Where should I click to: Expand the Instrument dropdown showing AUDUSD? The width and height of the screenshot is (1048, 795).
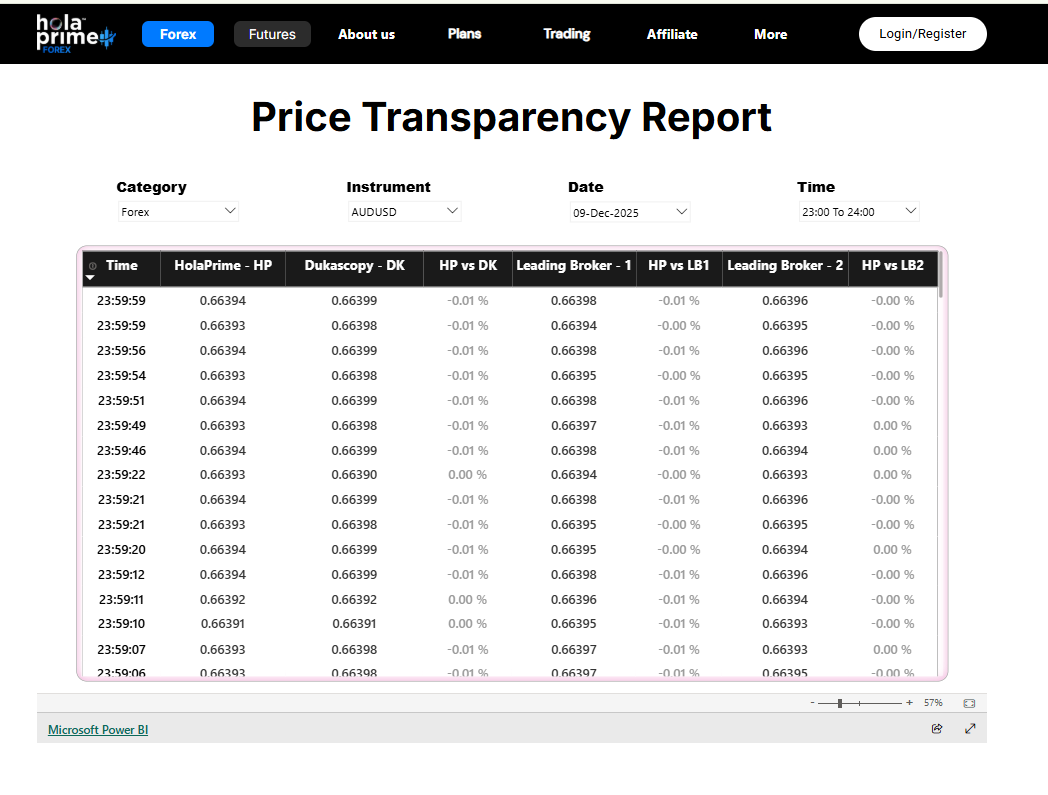click(x=403, y=212)
